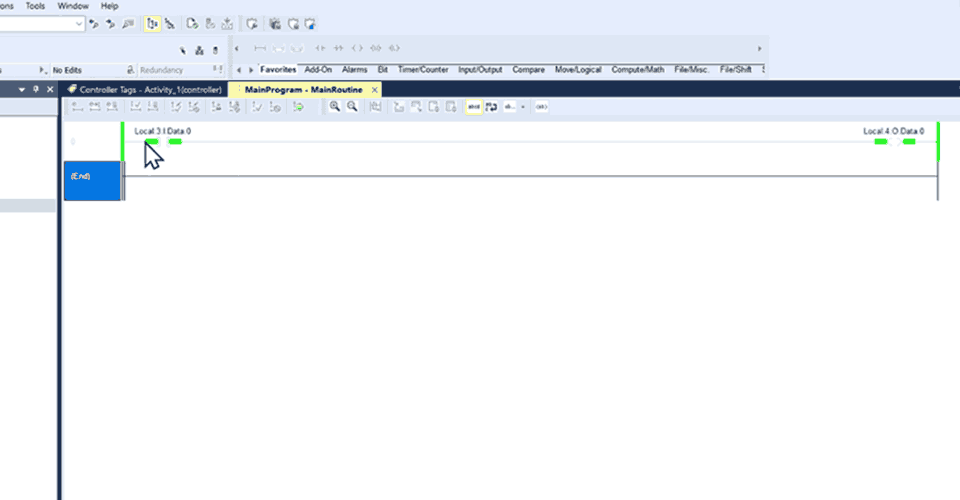
Task: Toggle the highlighted abcd tag display button
Action: click(x=474, y=106)
